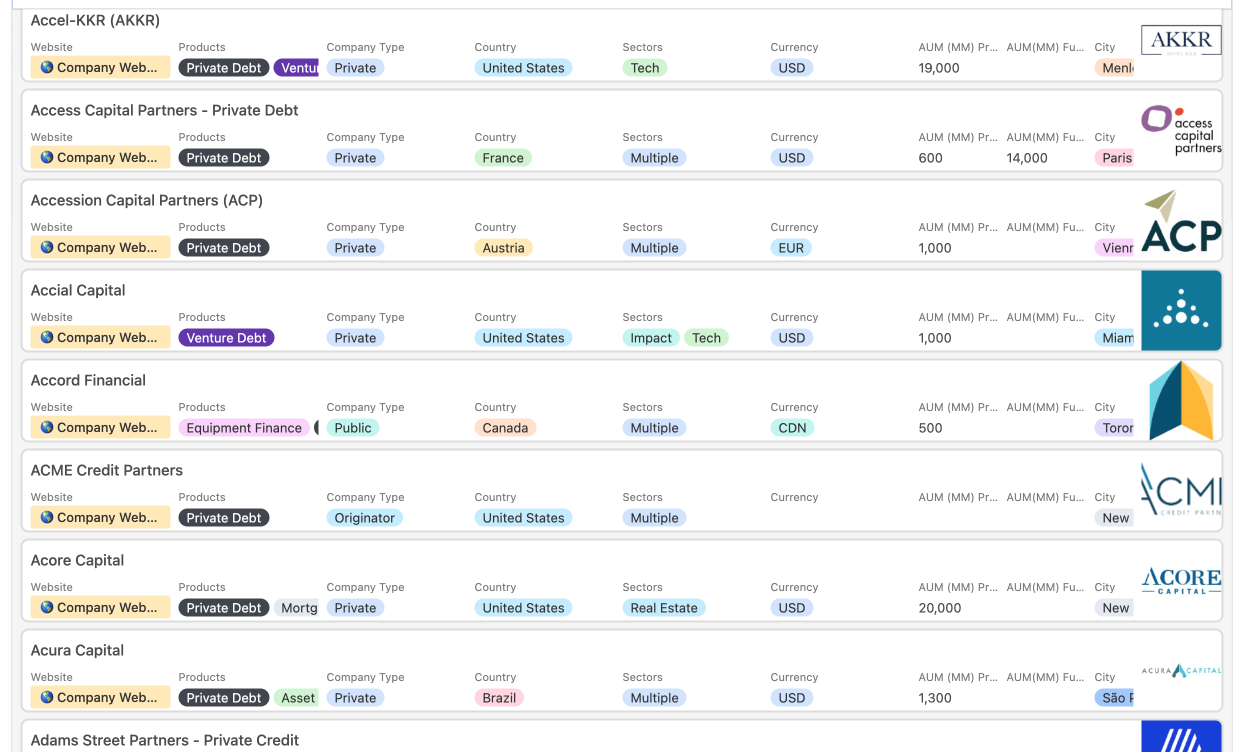Open the Acura Capital logo thumbnail
Screen dimensions: 1252x752
coord(1181,671)
